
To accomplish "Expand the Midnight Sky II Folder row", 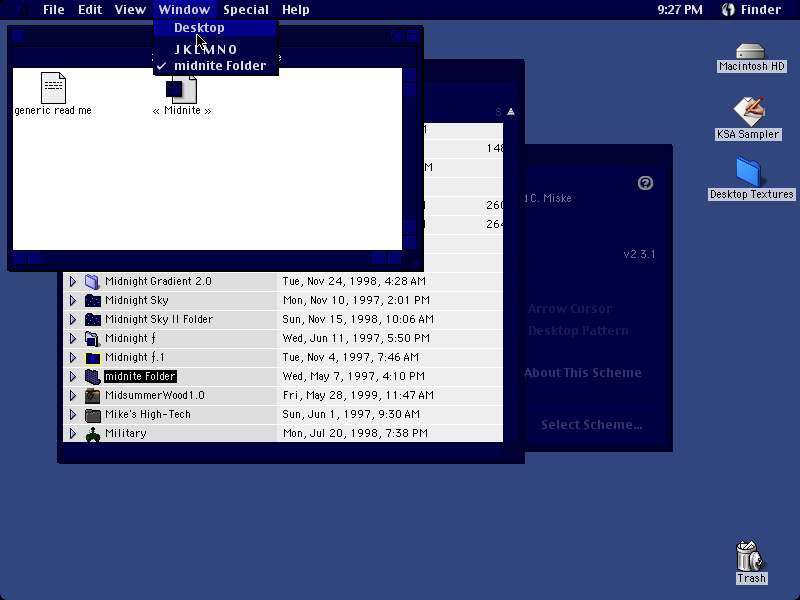I will coord(73,319).
